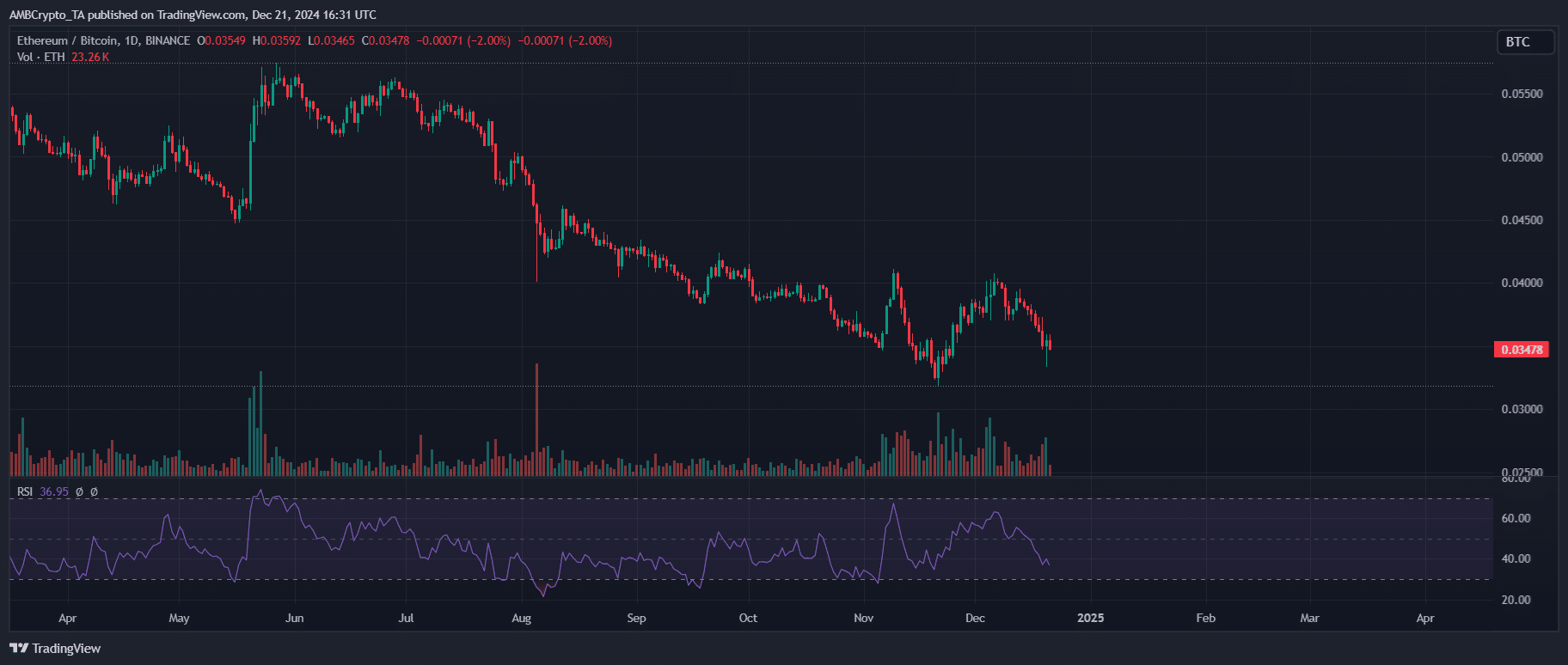The height and width of the screenshot is (665, 1568).
Task: Click the high value H0.03592
Action: [277, 40]
